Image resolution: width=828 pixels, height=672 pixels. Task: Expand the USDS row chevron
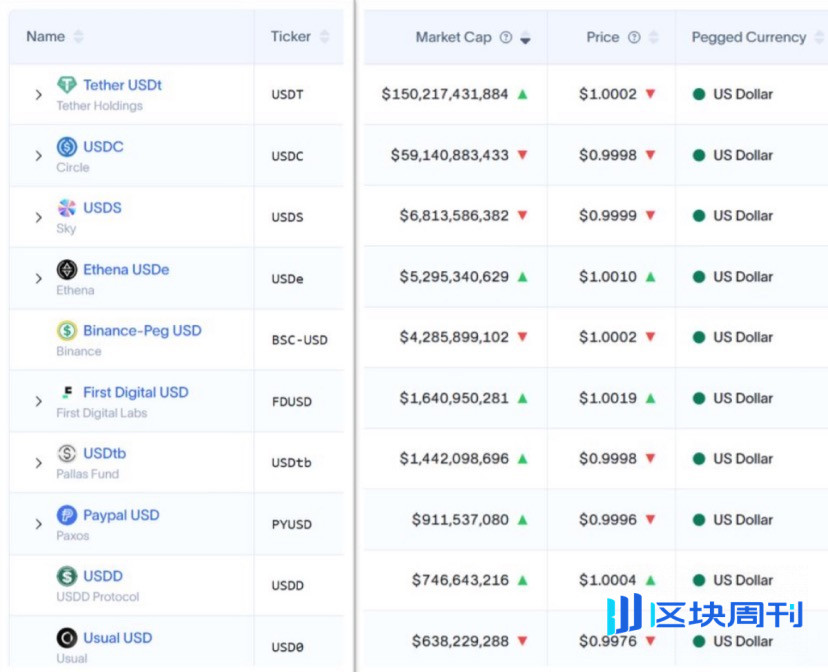coord(38,217)
